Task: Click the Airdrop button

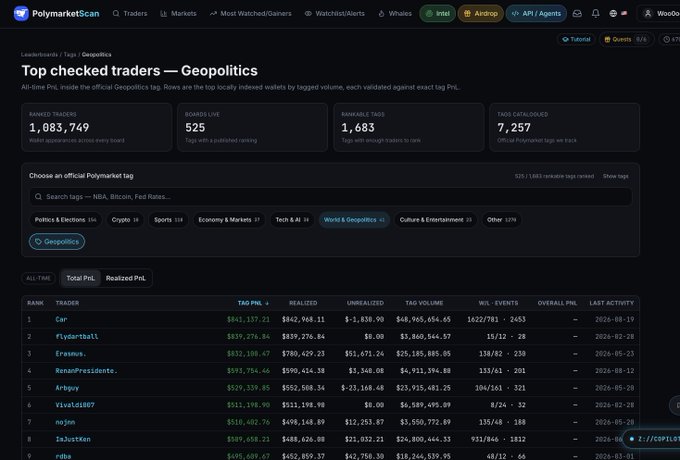Action: coord(481,13)
